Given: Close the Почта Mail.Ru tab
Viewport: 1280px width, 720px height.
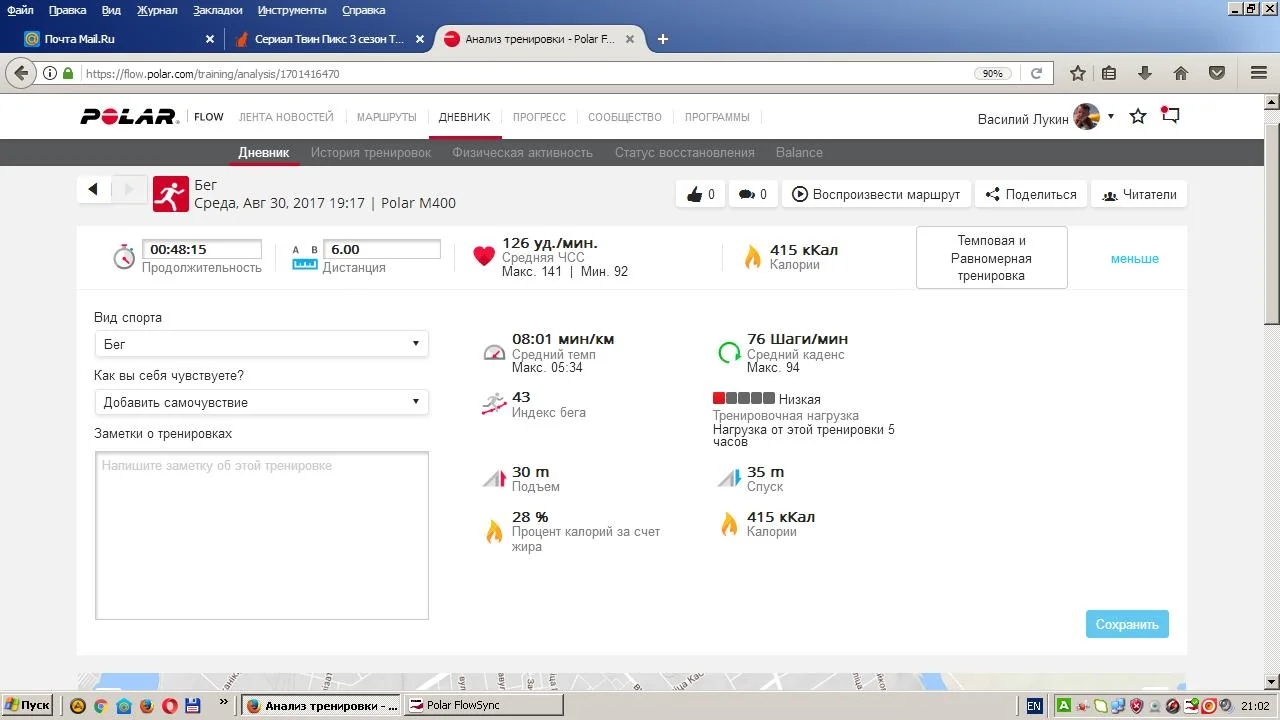Looking at the screenshot, I should pos(210,39).
